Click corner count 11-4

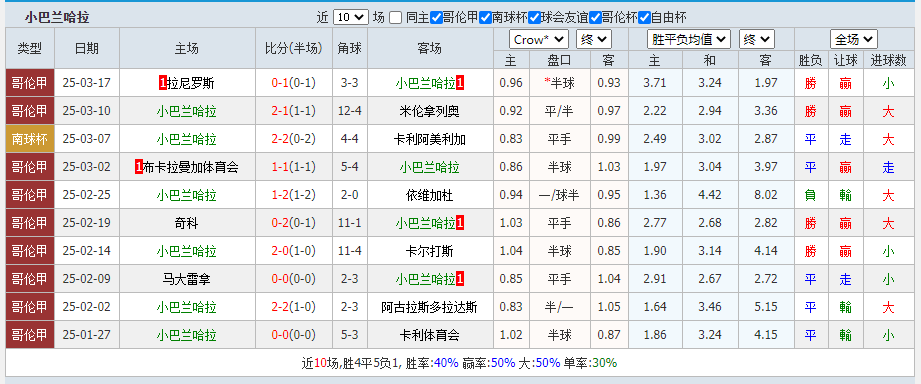tap(349, 251)
